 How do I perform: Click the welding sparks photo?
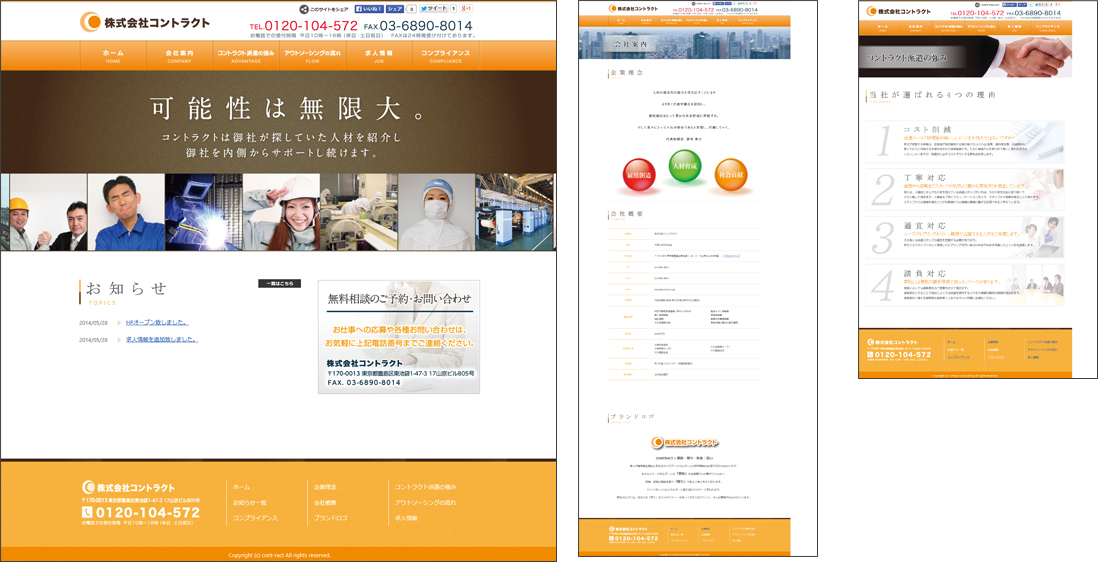coord(204,212)
